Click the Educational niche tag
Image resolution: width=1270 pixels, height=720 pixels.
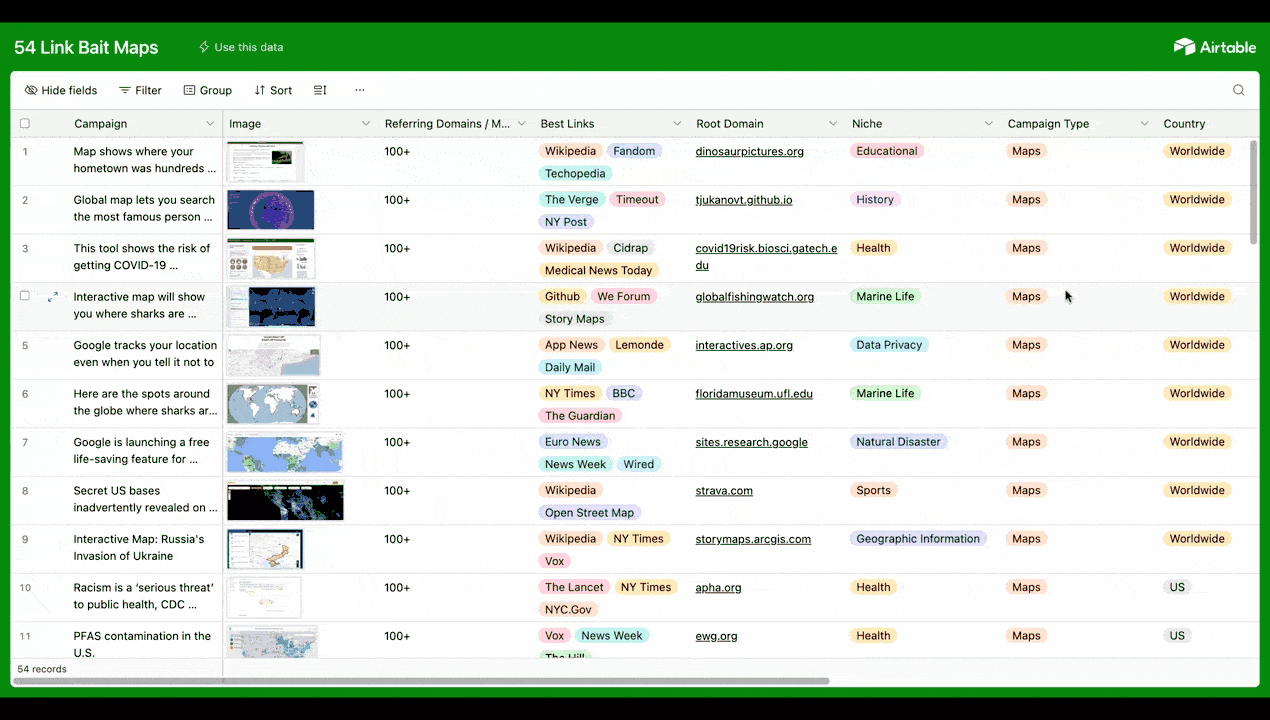click(887, 152)
